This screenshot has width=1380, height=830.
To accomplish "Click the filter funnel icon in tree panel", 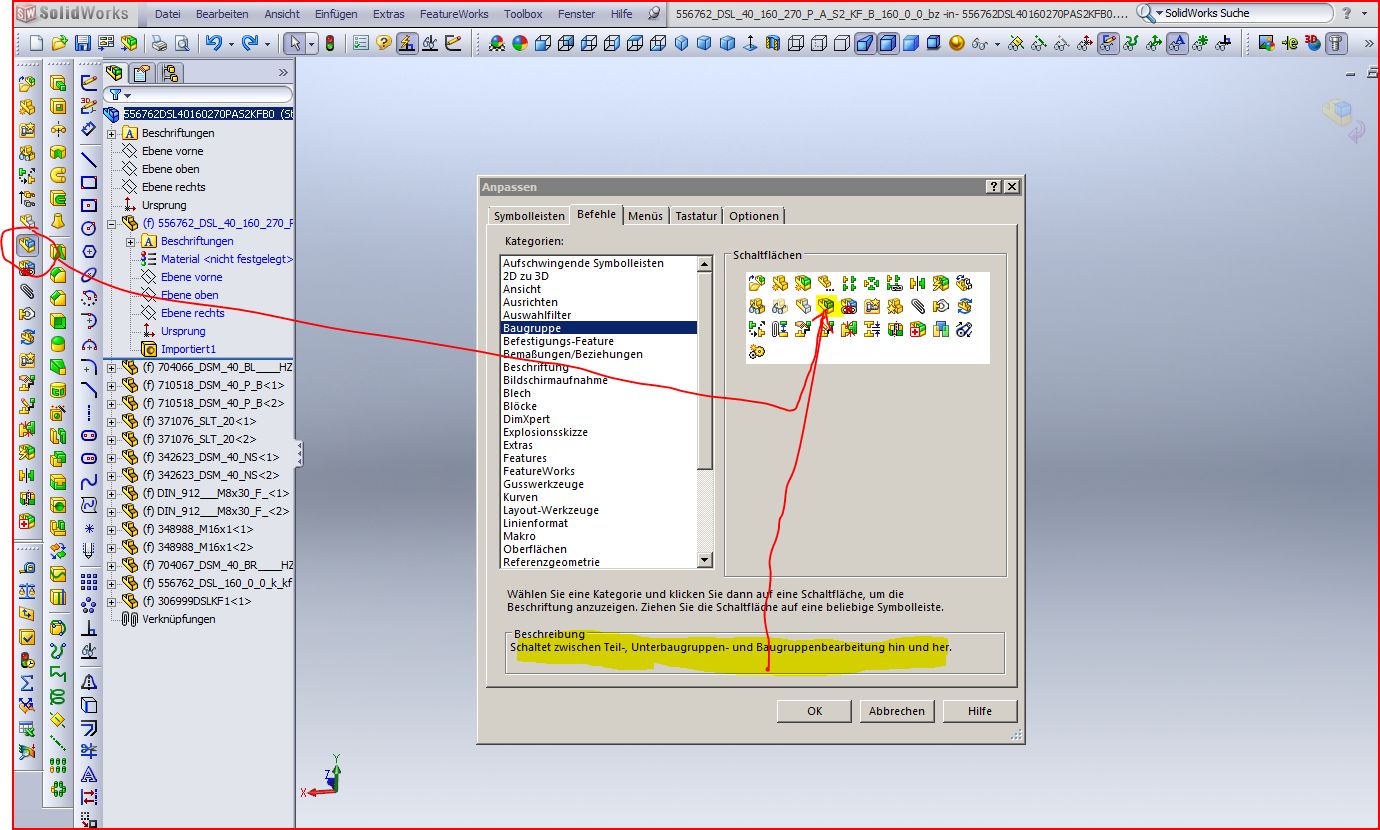I will (116, 95).
